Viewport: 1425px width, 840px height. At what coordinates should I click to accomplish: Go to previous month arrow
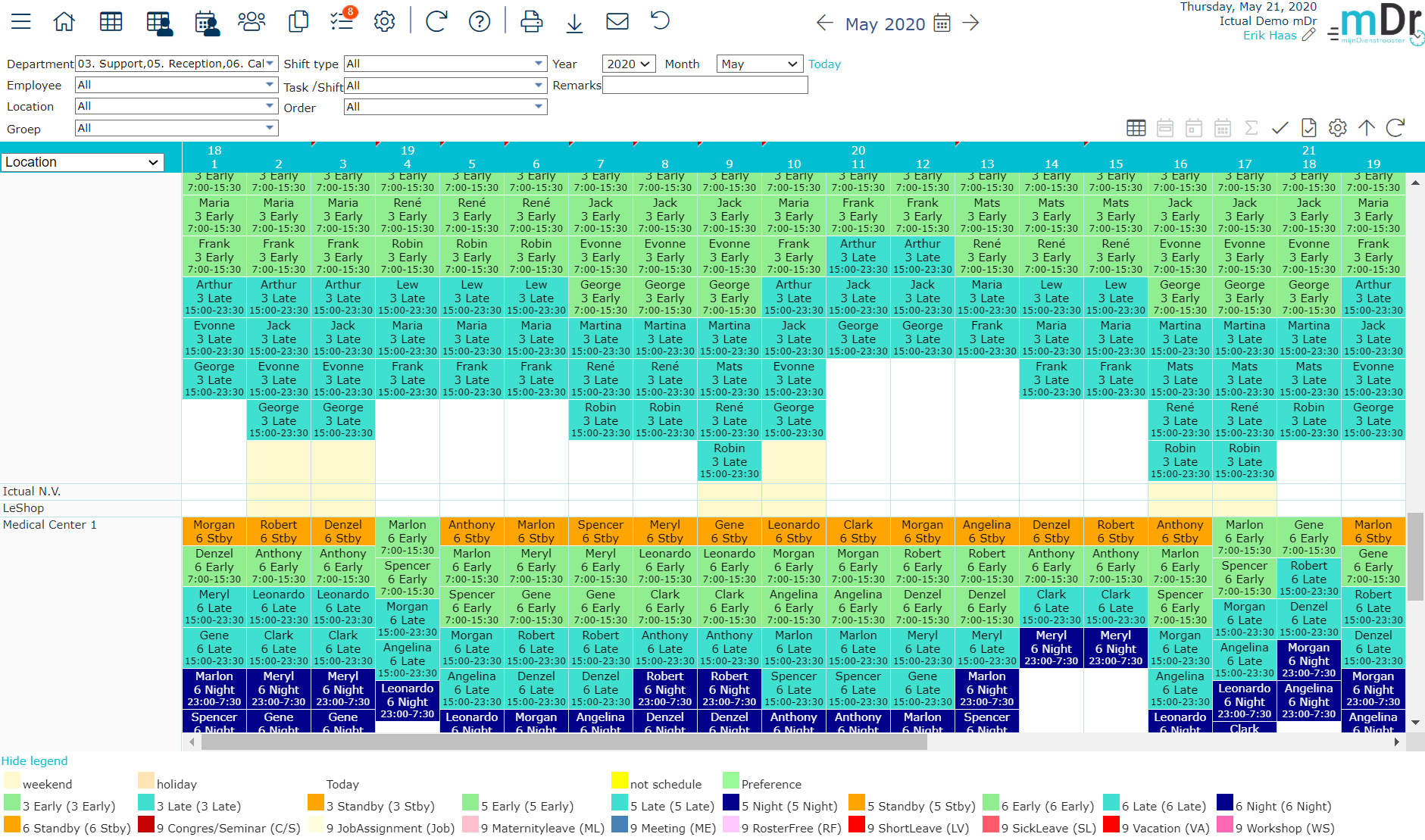tap(825, 23)
